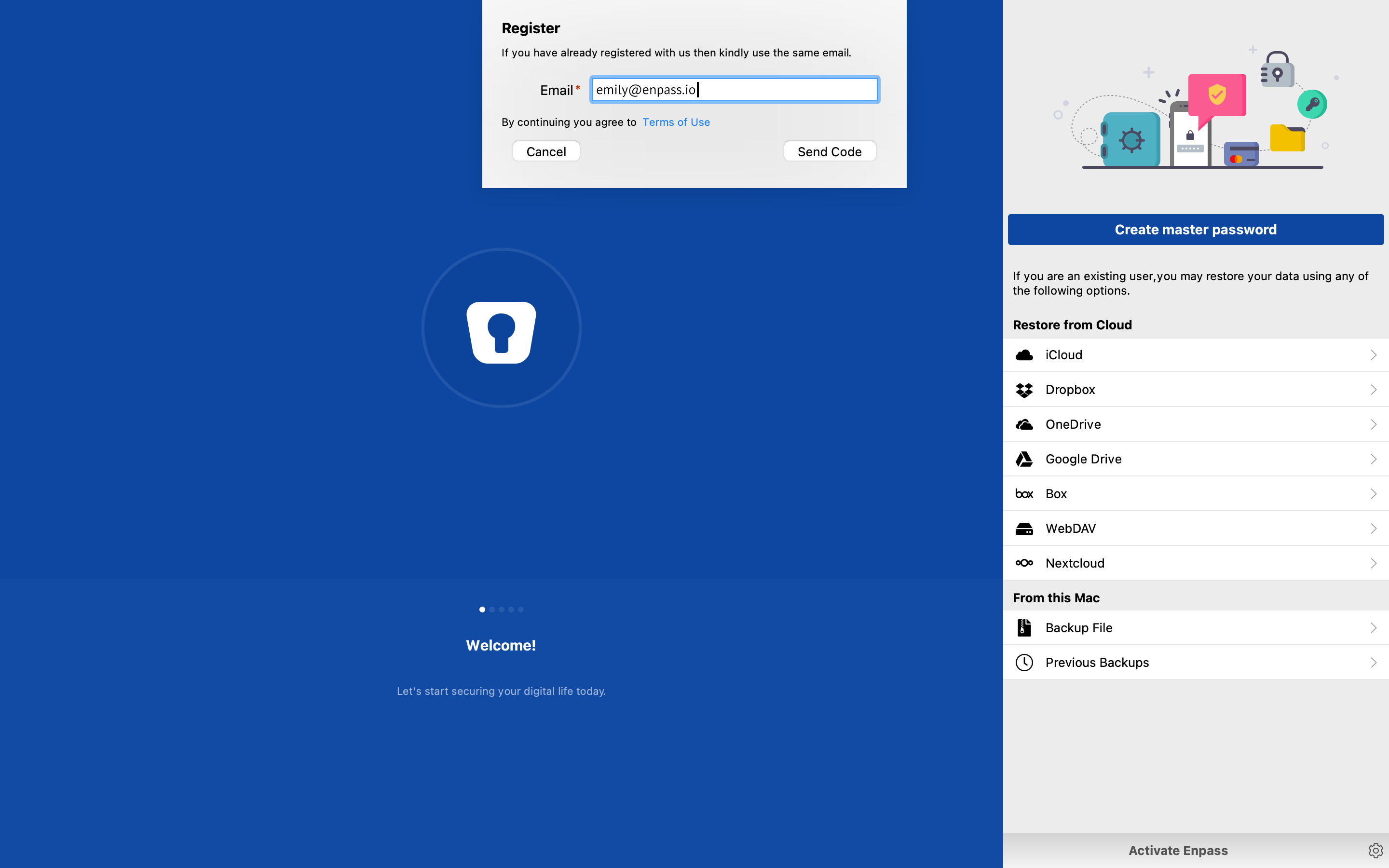
Task: Expand the Dropbox row chevron
Action: click(x=1374, y=390)
